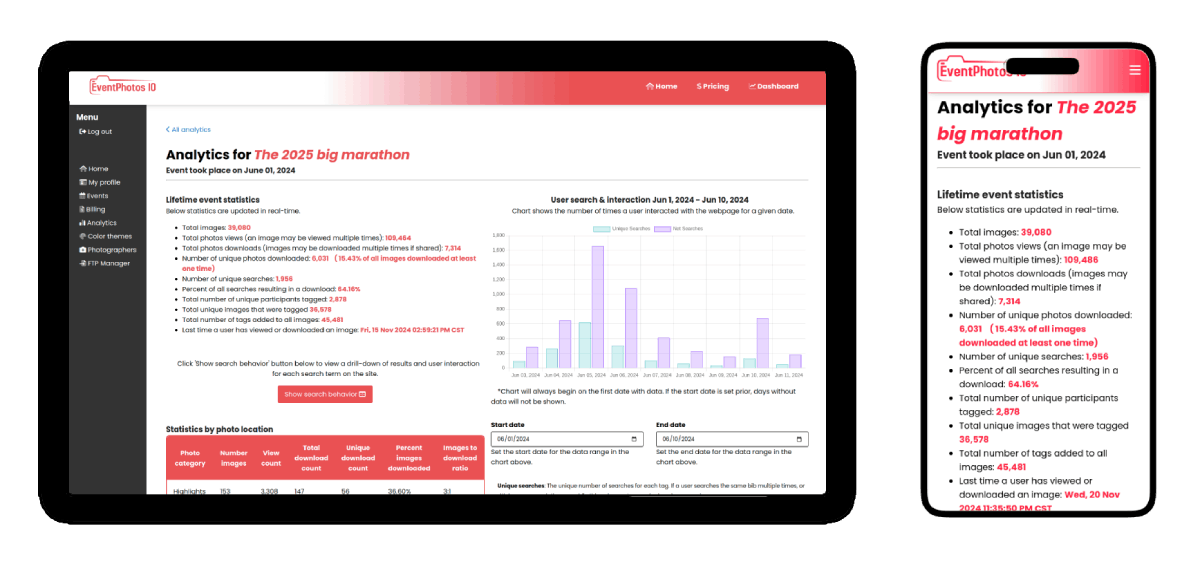
Task: Click the Billing document icon in sidebar
Action: tap(82, 209)
